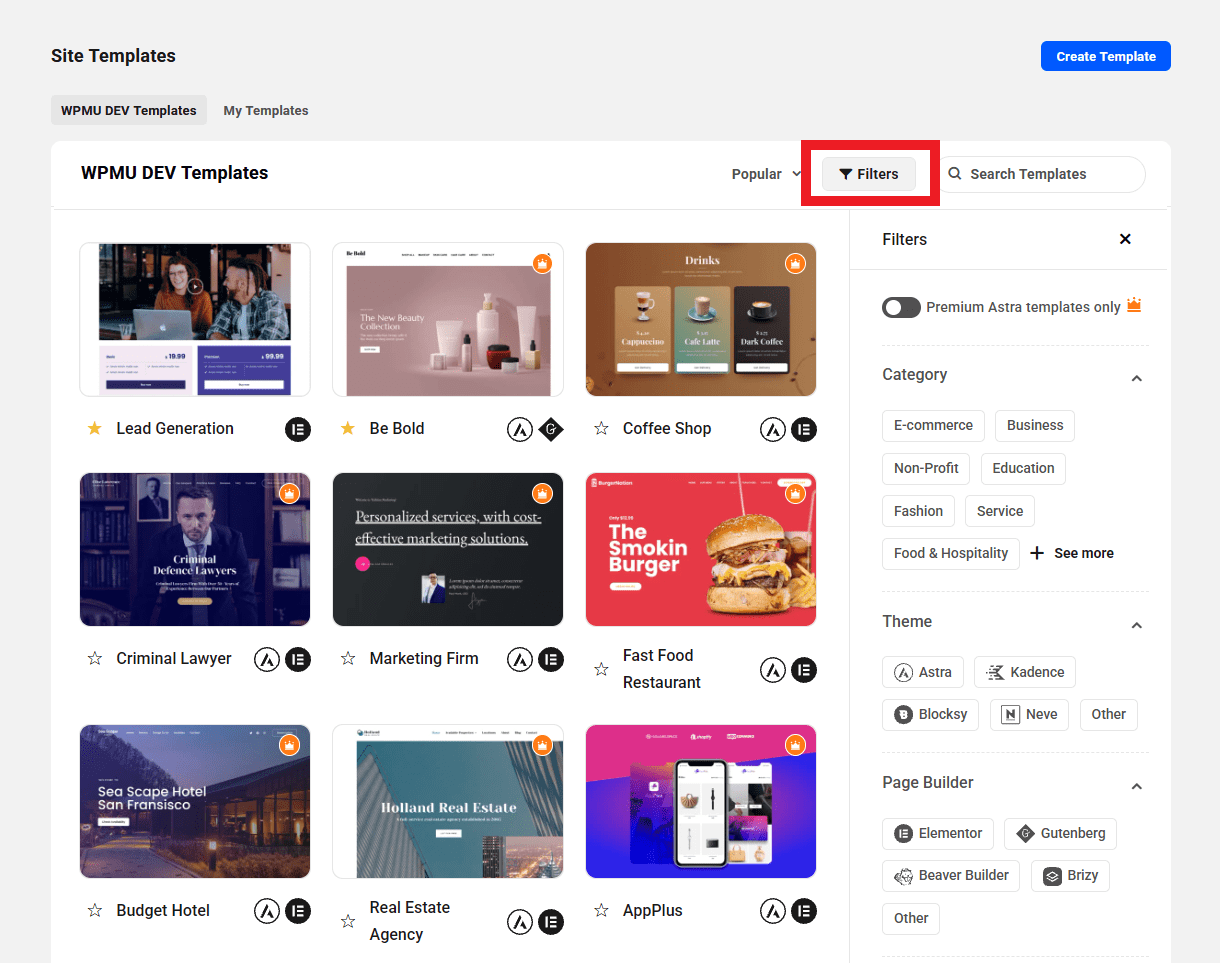Screen dimensions: 1220x963
Task: Click Astra icon on Budget Hotel
Action: point(266,911)
